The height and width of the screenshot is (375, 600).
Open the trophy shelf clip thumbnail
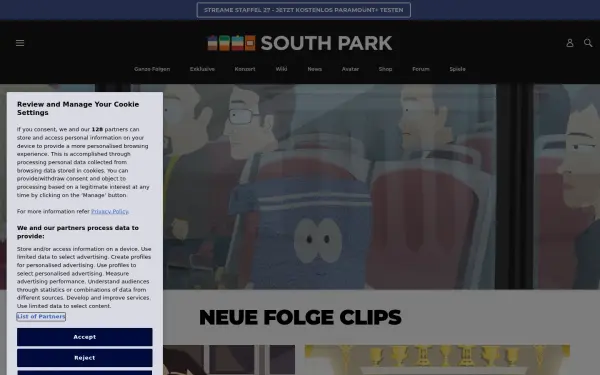[437, 360]
